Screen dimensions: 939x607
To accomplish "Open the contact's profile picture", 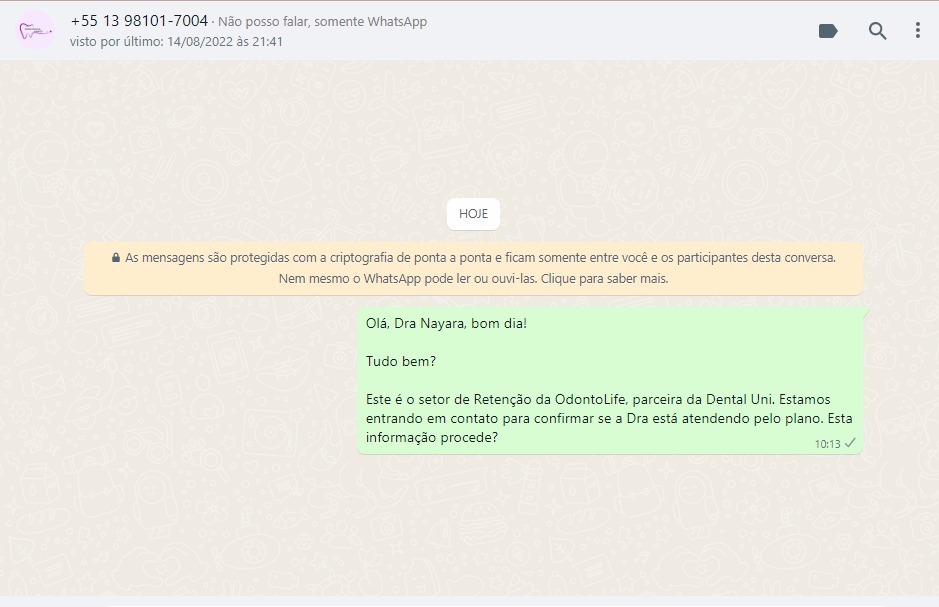I will pos(35,30).
